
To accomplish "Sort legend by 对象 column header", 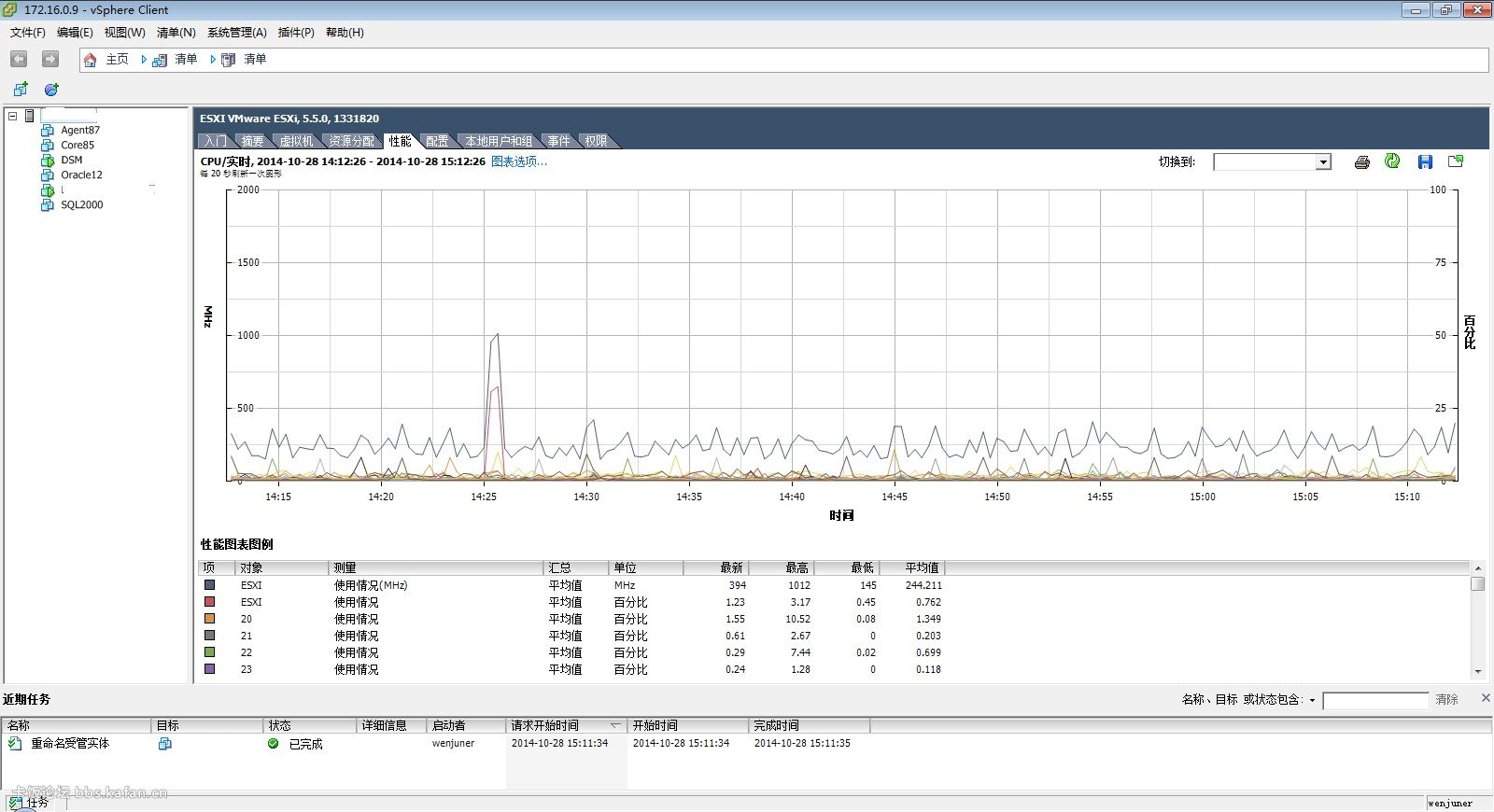I will coord(281,567).
